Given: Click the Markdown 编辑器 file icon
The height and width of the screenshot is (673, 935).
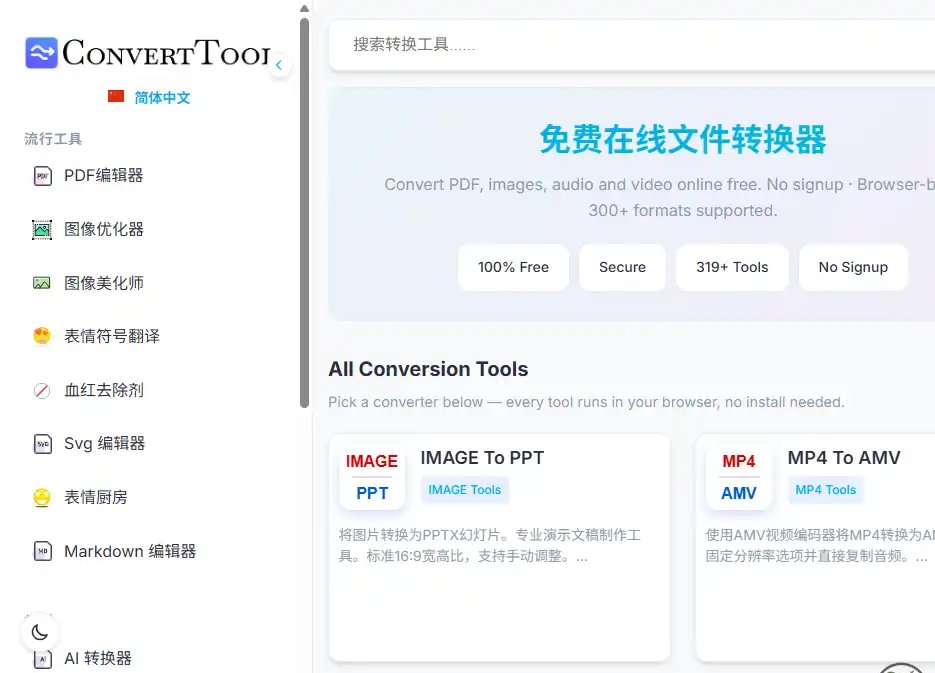Looking at the screenshot, I should tap(42, 551).
